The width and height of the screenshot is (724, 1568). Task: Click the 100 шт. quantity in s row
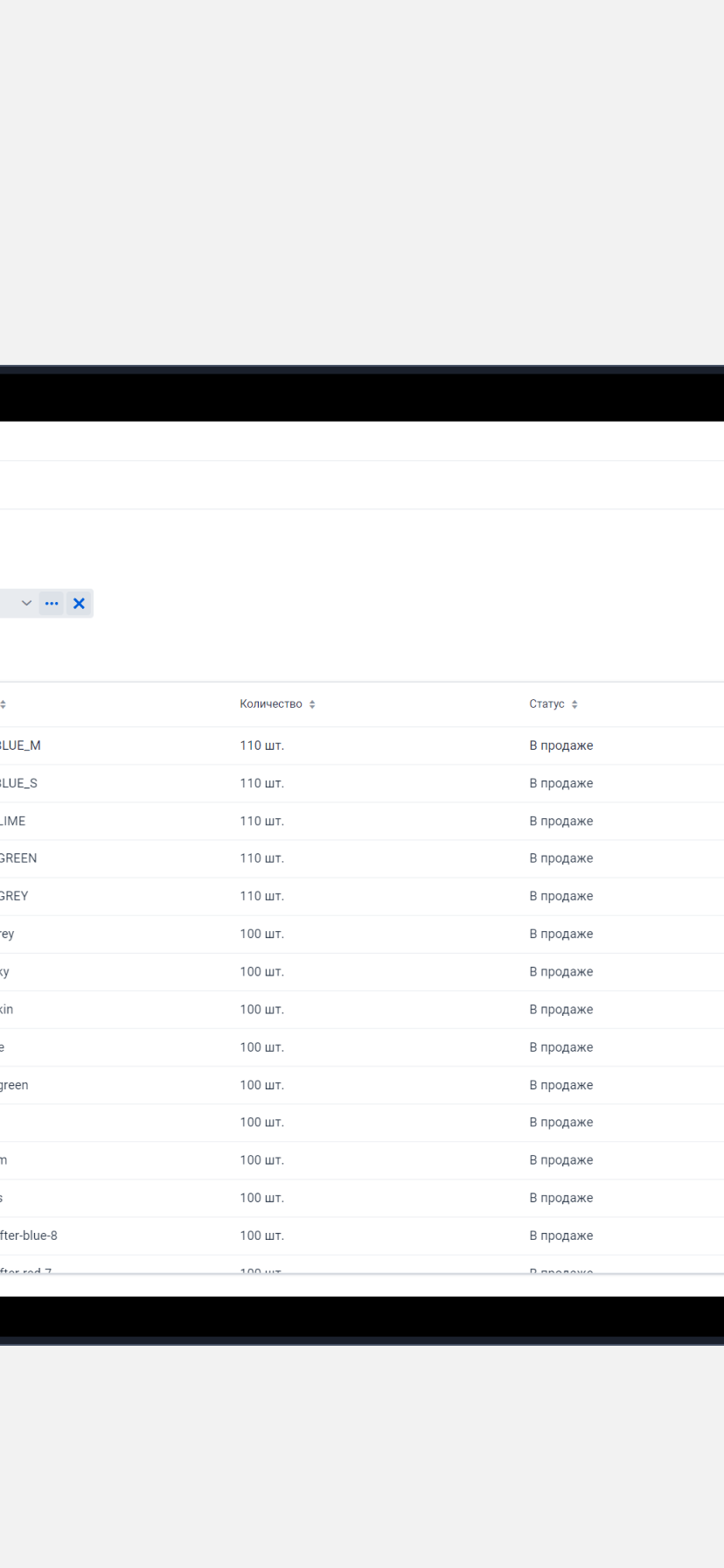coord(261,1198)
